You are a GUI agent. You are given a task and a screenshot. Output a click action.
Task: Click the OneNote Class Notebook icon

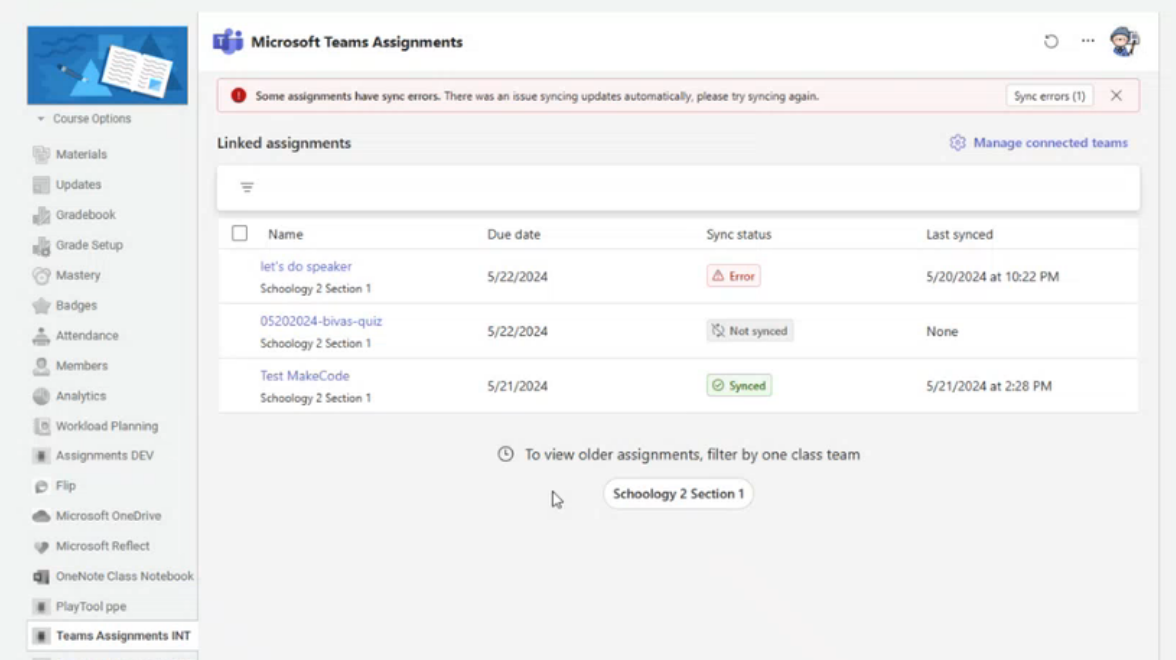pyautogui.click(x=41, y=577)
